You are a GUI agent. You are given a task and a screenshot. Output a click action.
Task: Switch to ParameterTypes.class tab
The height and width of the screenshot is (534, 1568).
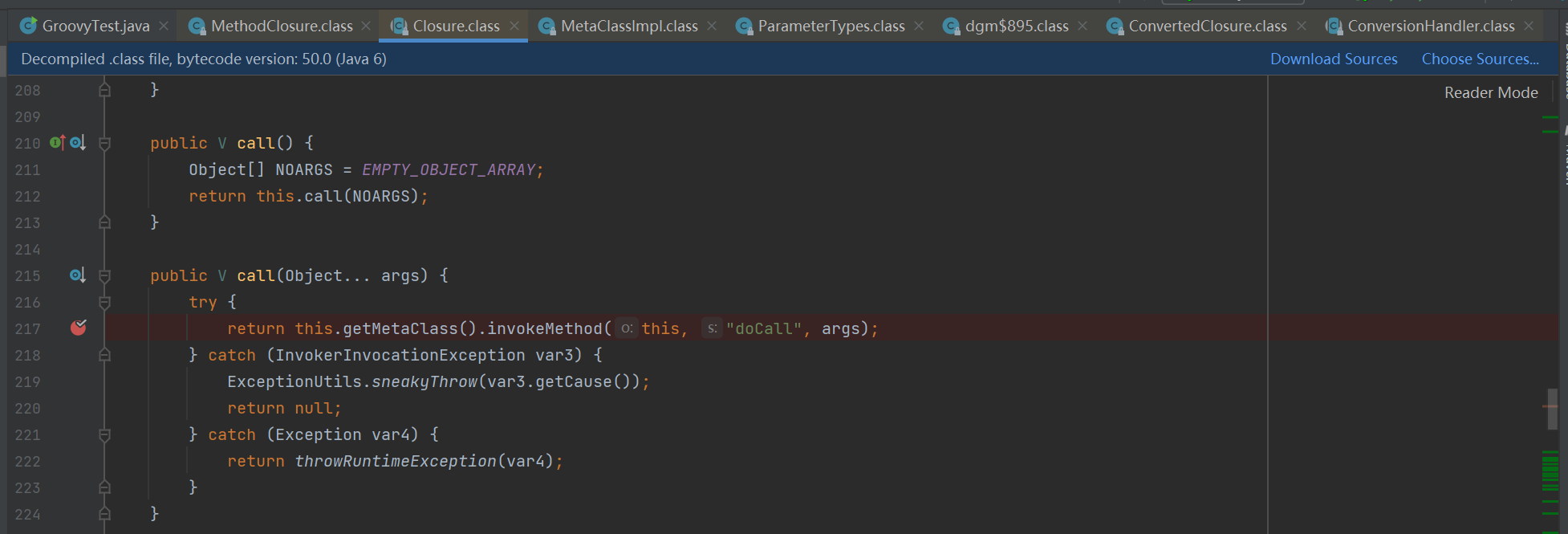(x=831, y=26)
